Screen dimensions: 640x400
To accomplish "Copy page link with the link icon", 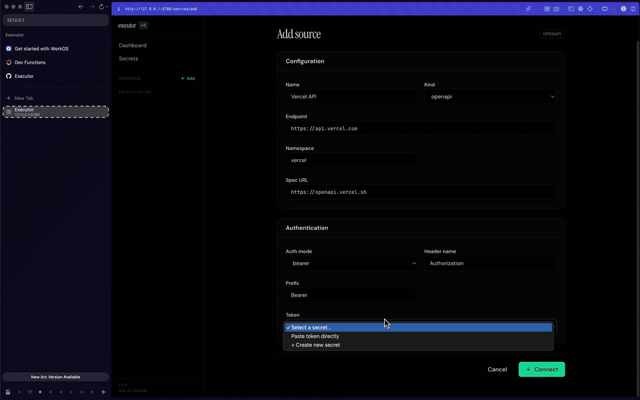I will [x=528, y=9].
